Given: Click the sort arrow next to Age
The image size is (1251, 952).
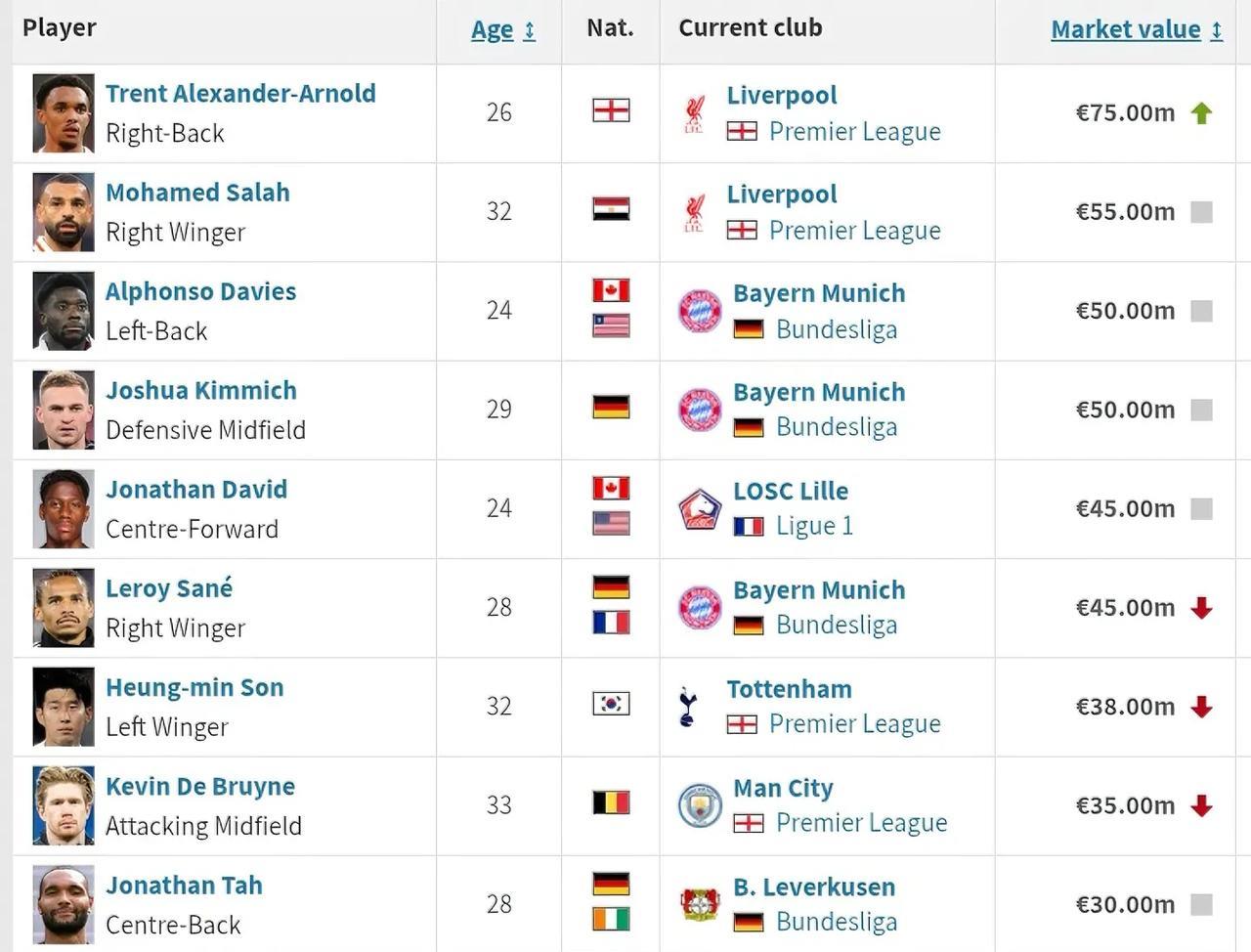Looking at the screenshot, I should 530,31.
